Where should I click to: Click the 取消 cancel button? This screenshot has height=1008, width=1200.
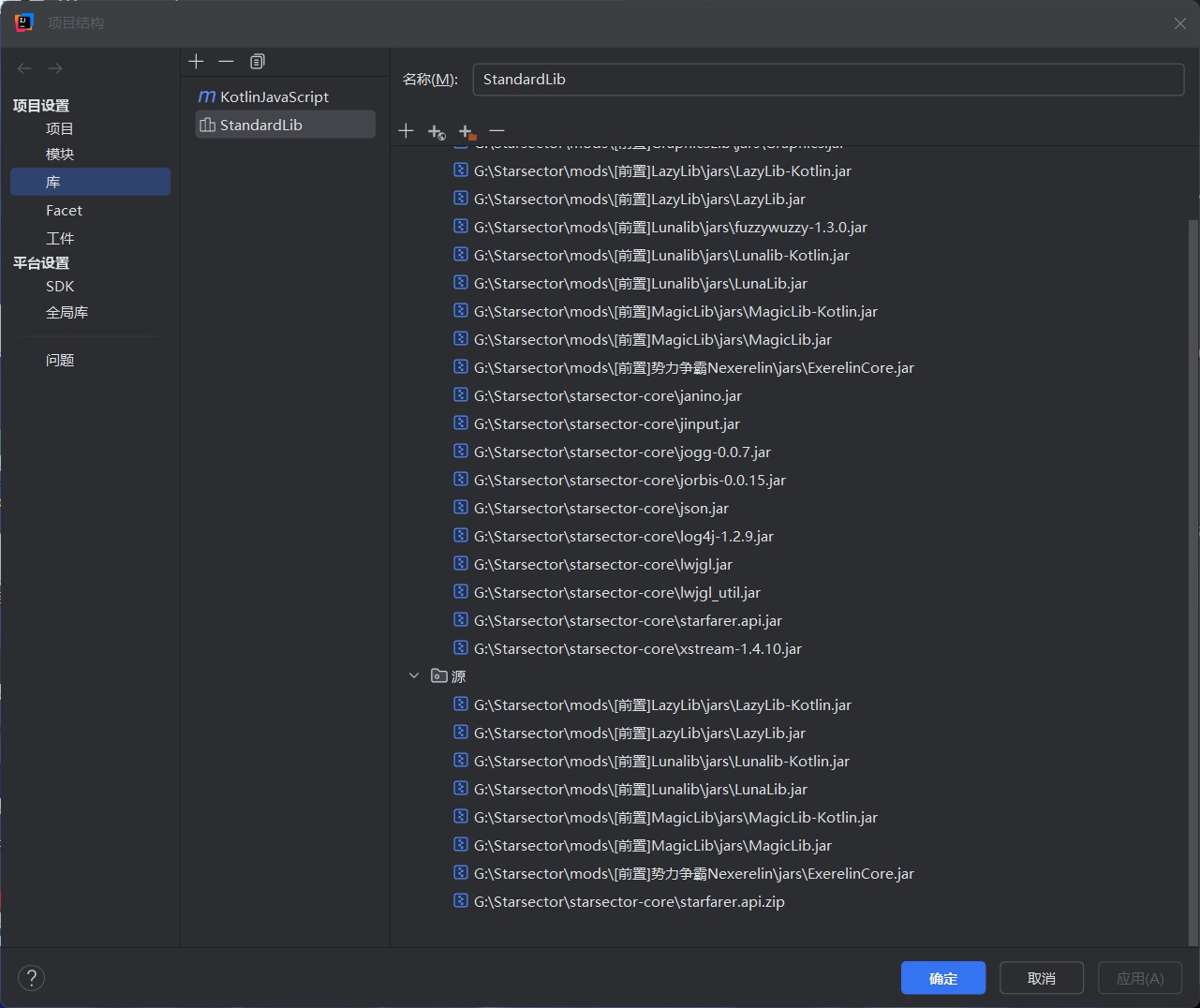[x=1041, y=978]
